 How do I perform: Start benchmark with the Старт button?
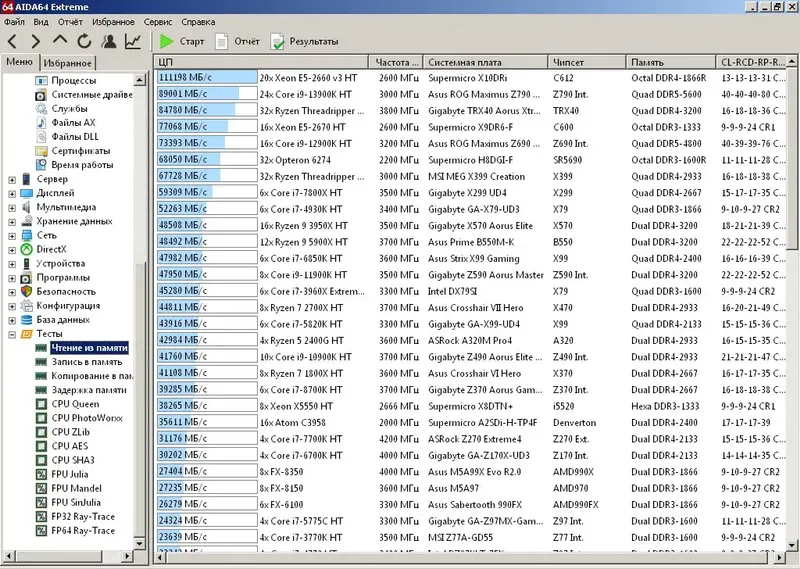(x=182, y=41)
